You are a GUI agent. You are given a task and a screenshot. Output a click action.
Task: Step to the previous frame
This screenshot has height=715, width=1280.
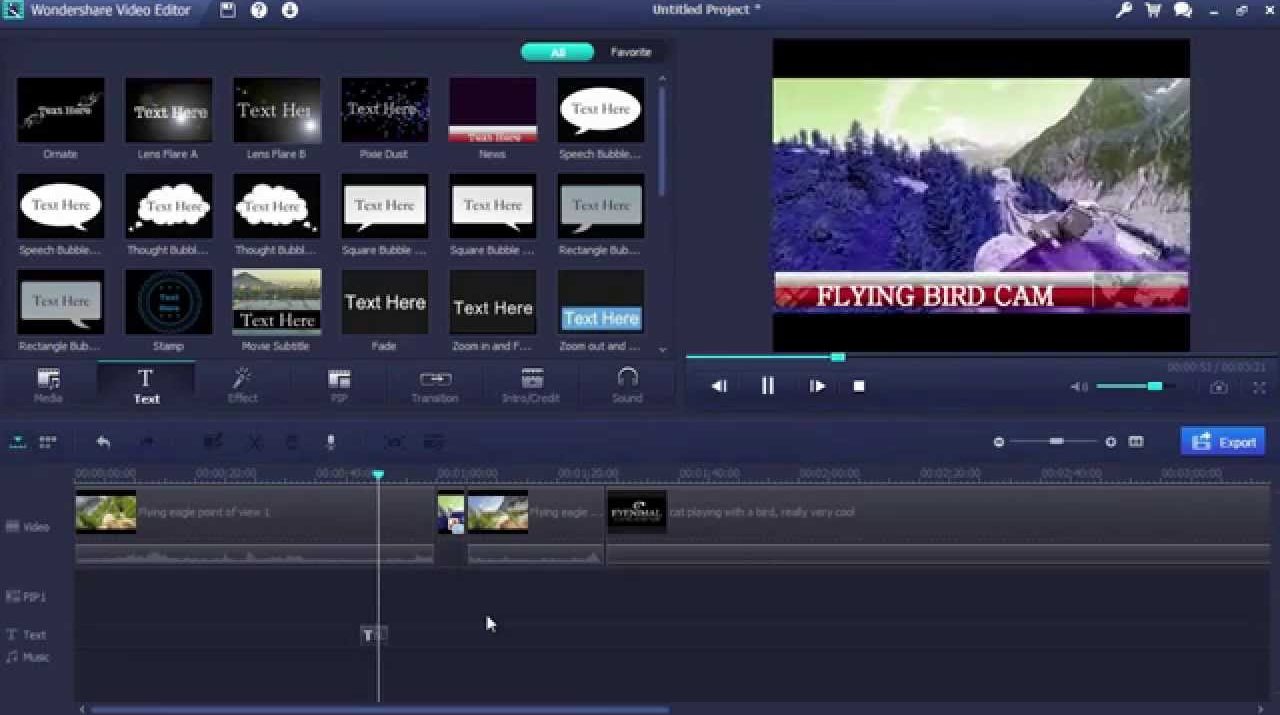click(719, 386)
